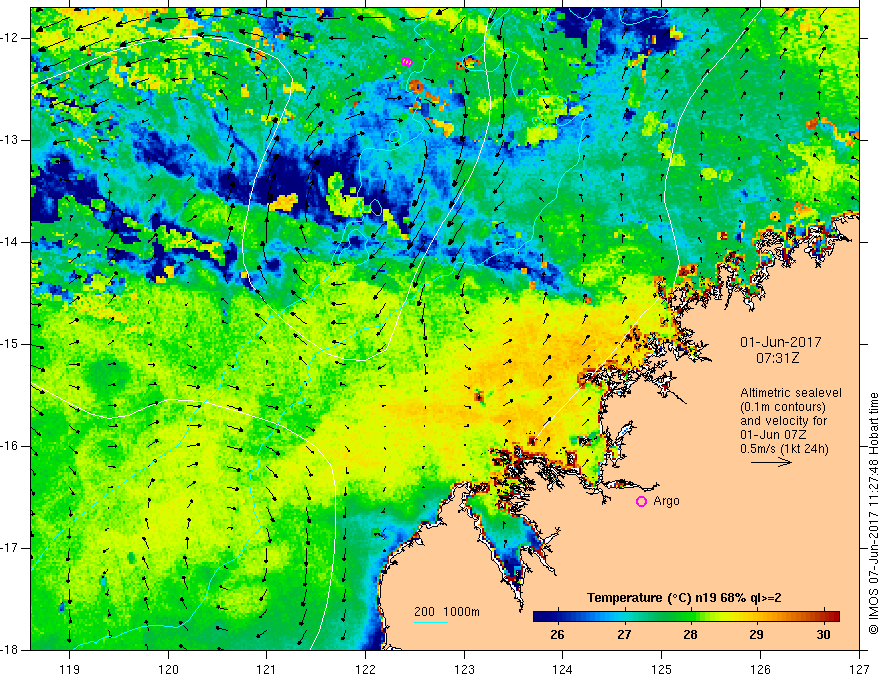Screen dimensions: 880x680
Task: Click the '200 1000m' depth label
Action: [447, 612]
